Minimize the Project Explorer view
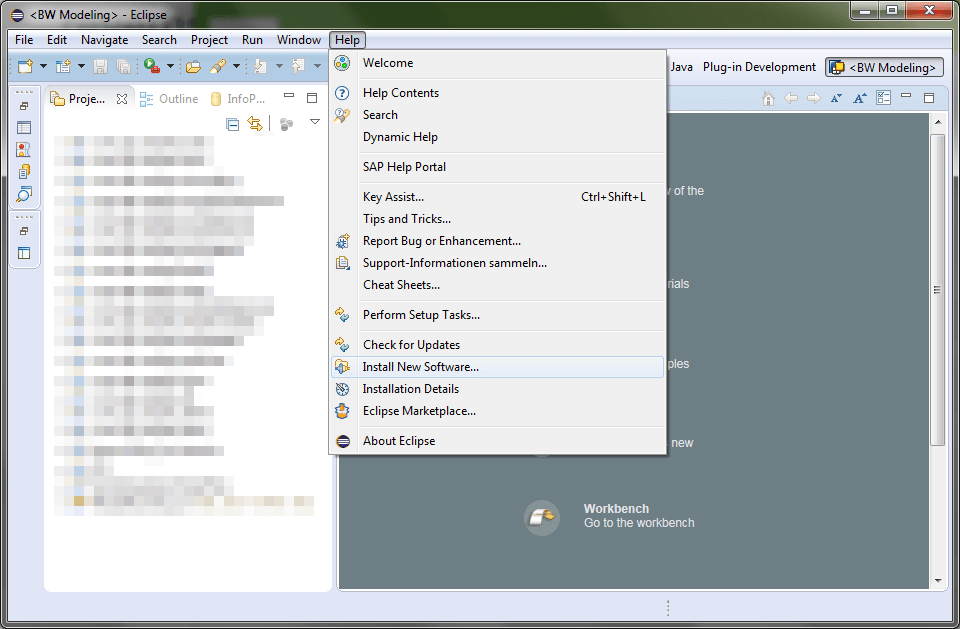 click(x=289, y=97)
